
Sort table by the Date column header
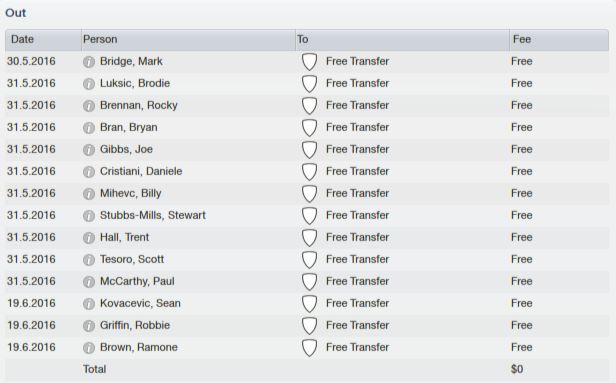(x=43, y=40)
